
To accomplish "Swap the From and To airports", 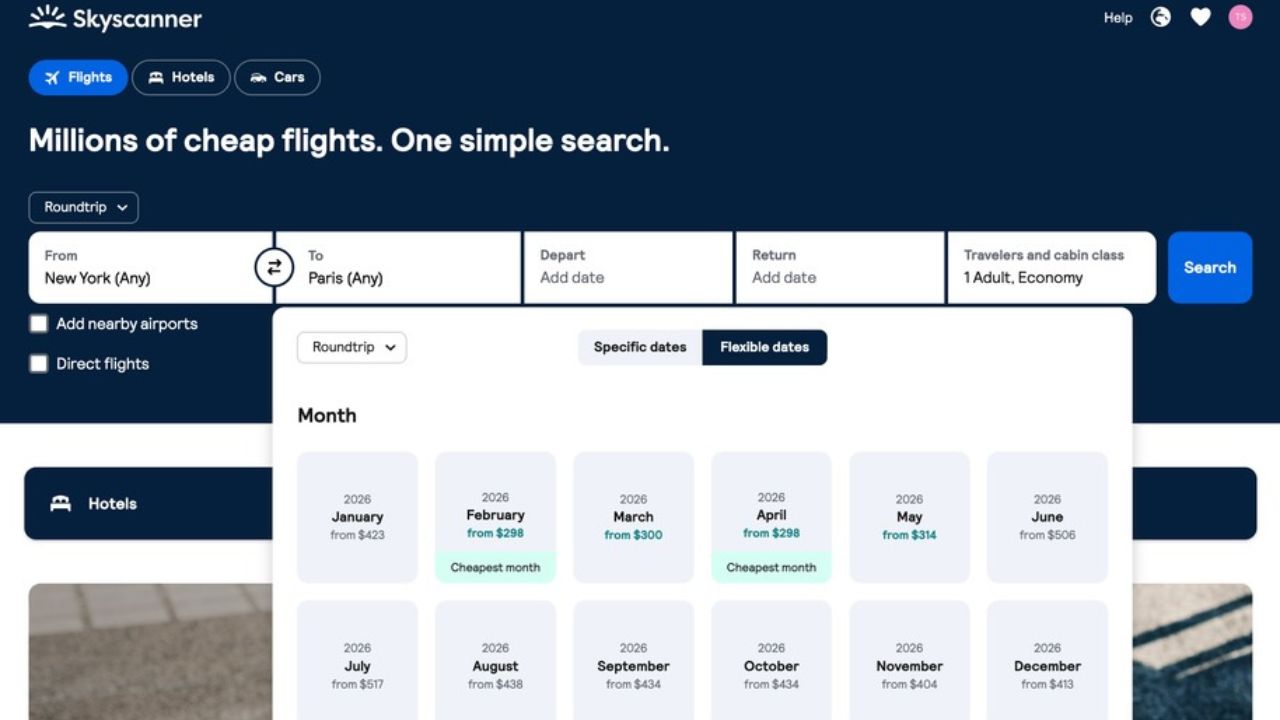I will [274, 267].
